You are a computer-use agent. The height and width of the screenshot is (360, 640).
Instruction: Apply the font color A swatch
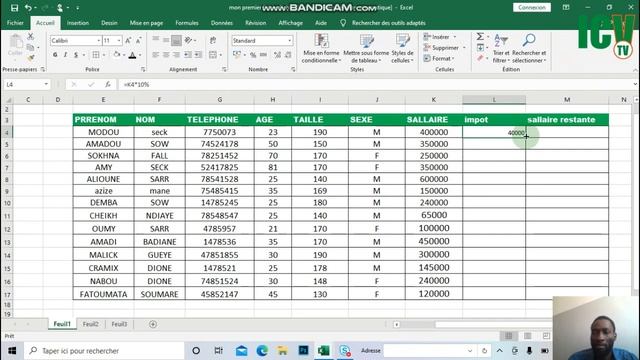(x=132, y=55)
